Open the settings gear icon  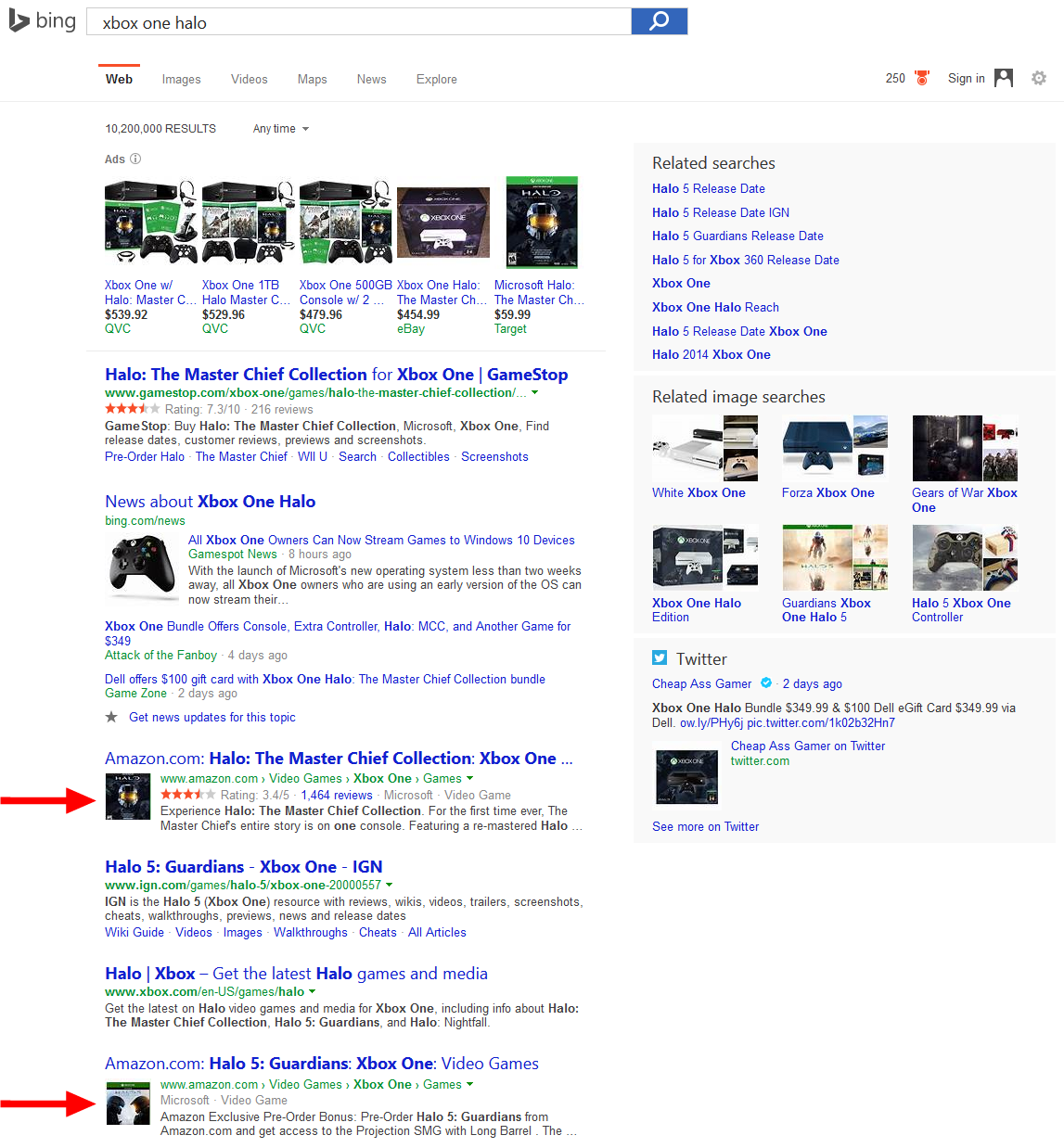coord(1039,79)
